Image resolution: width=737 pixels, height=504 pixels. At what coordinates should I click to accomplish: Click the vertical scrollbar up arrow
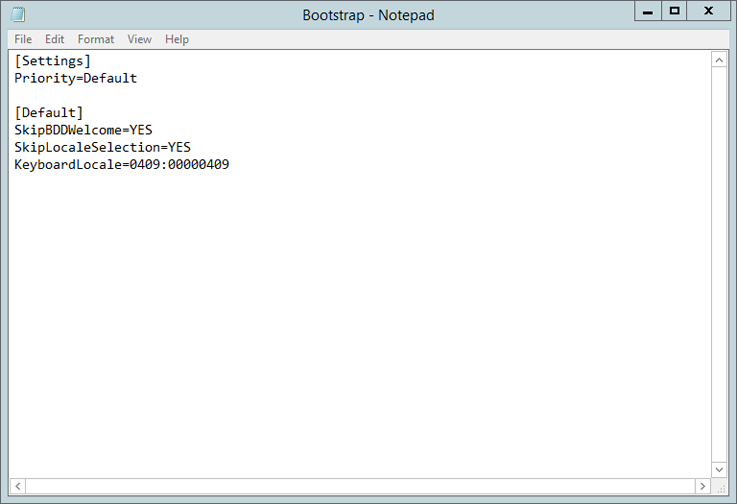(719, 60)
